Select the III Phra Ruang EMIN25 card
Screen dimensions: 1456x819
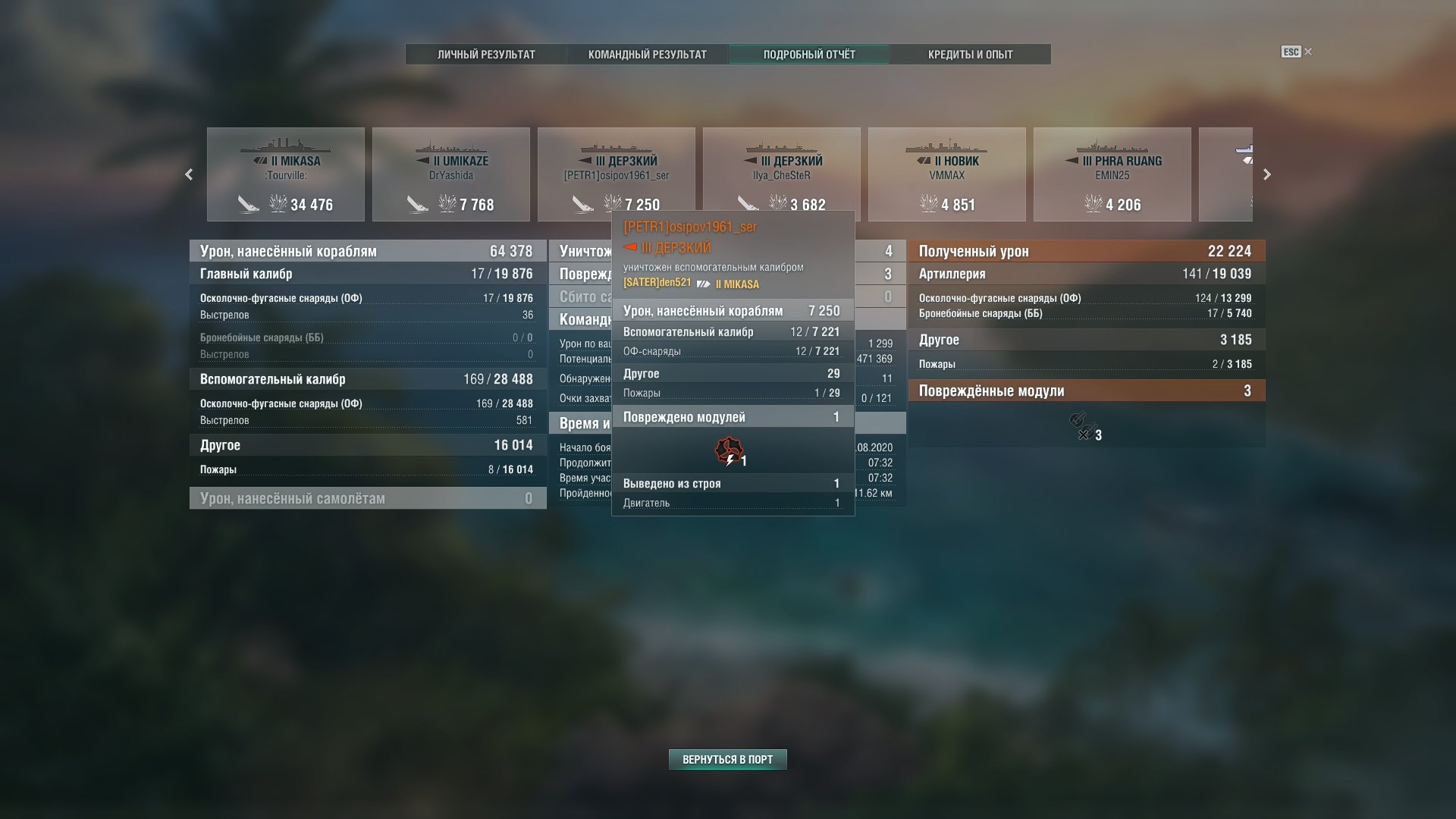click(1112, 174)
